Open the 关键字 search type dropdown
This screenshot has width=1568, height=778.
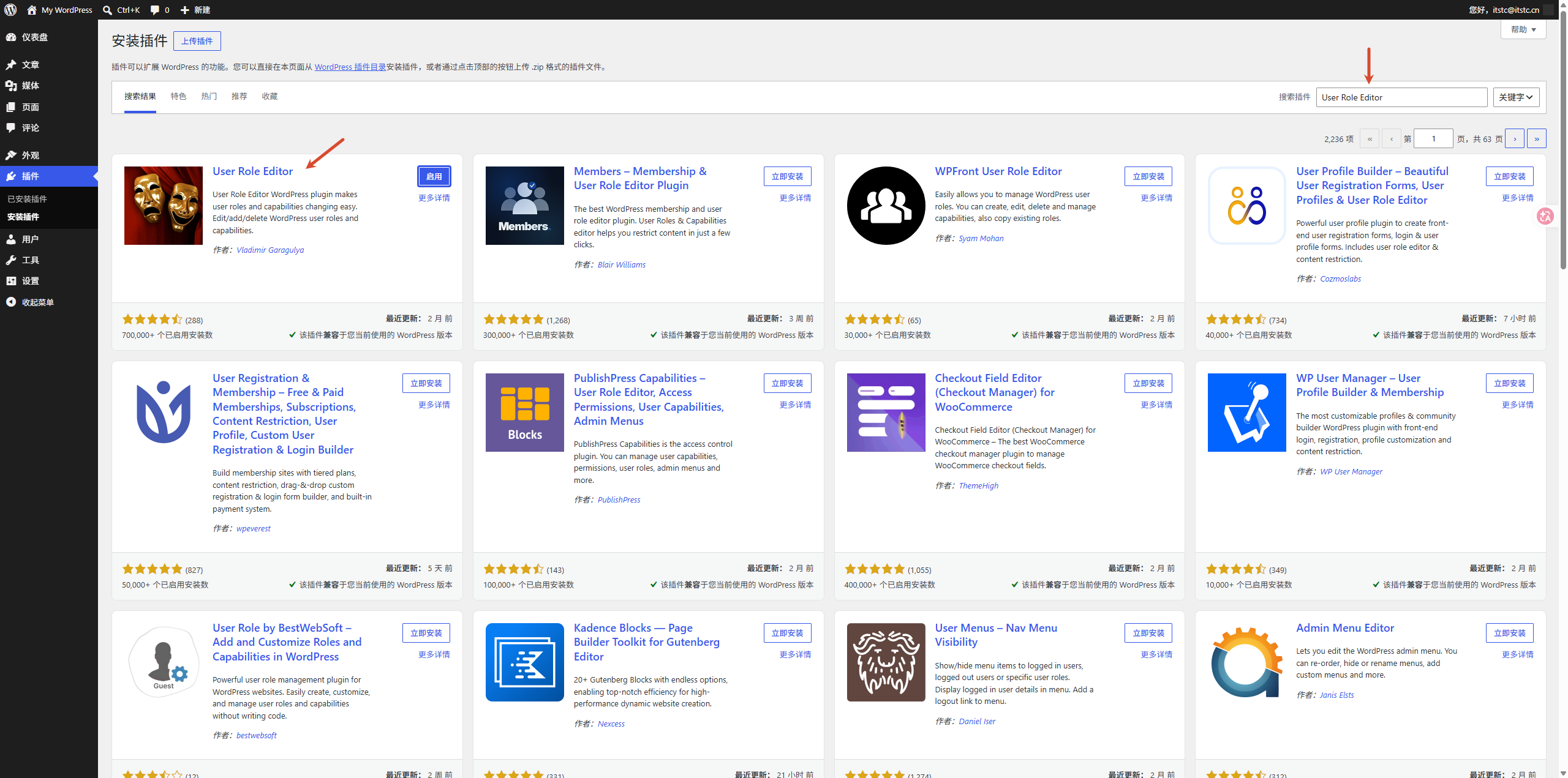1516,97
